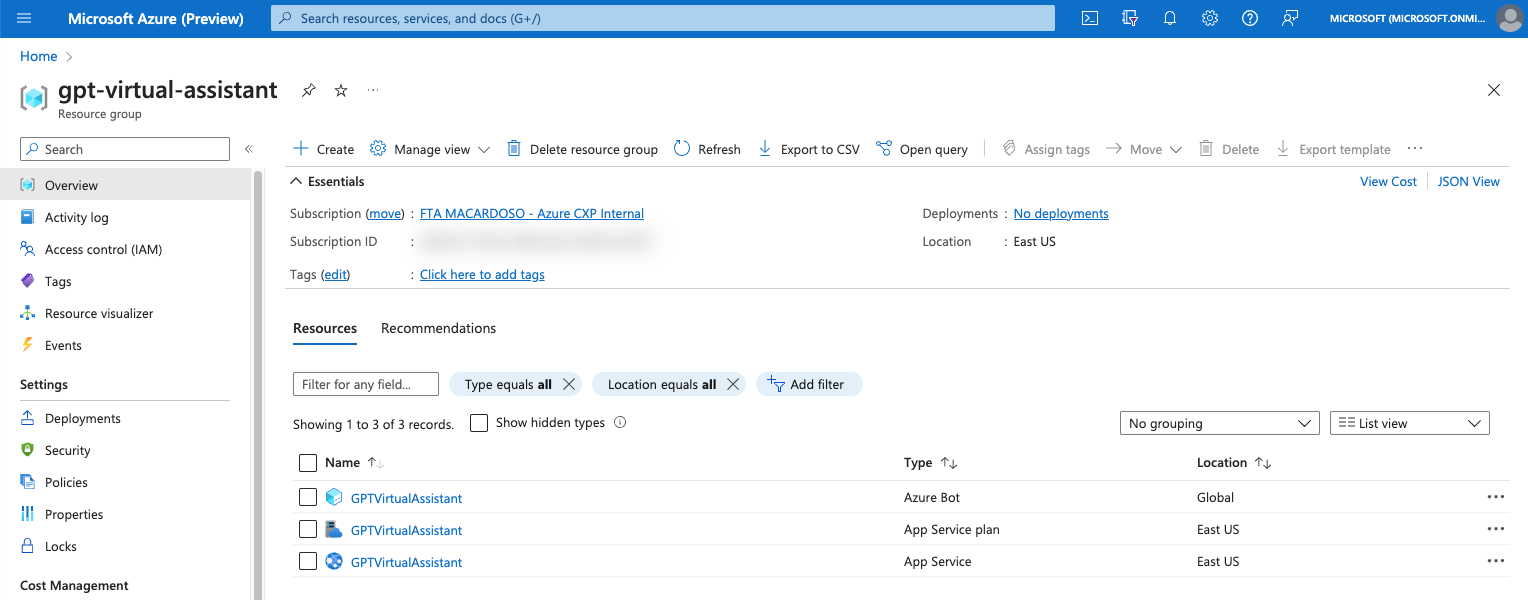Image resolution: width=1528 pixels, height=600 pixels.
Task: Select all resources header checkbox
Action: pyautogui.click(x=308, y=463)
